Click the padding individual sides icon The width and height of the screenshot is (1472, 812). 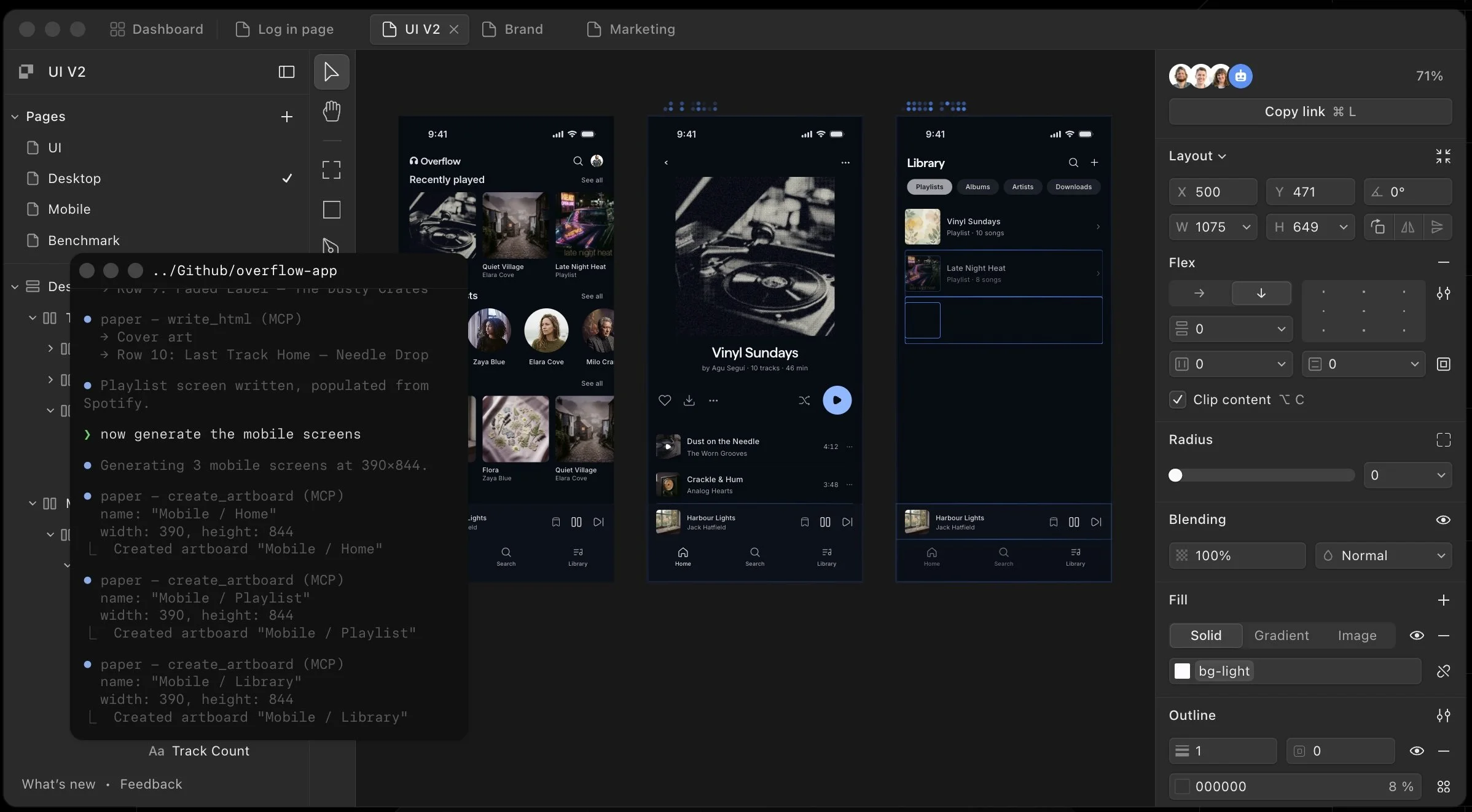(1443, 364)
